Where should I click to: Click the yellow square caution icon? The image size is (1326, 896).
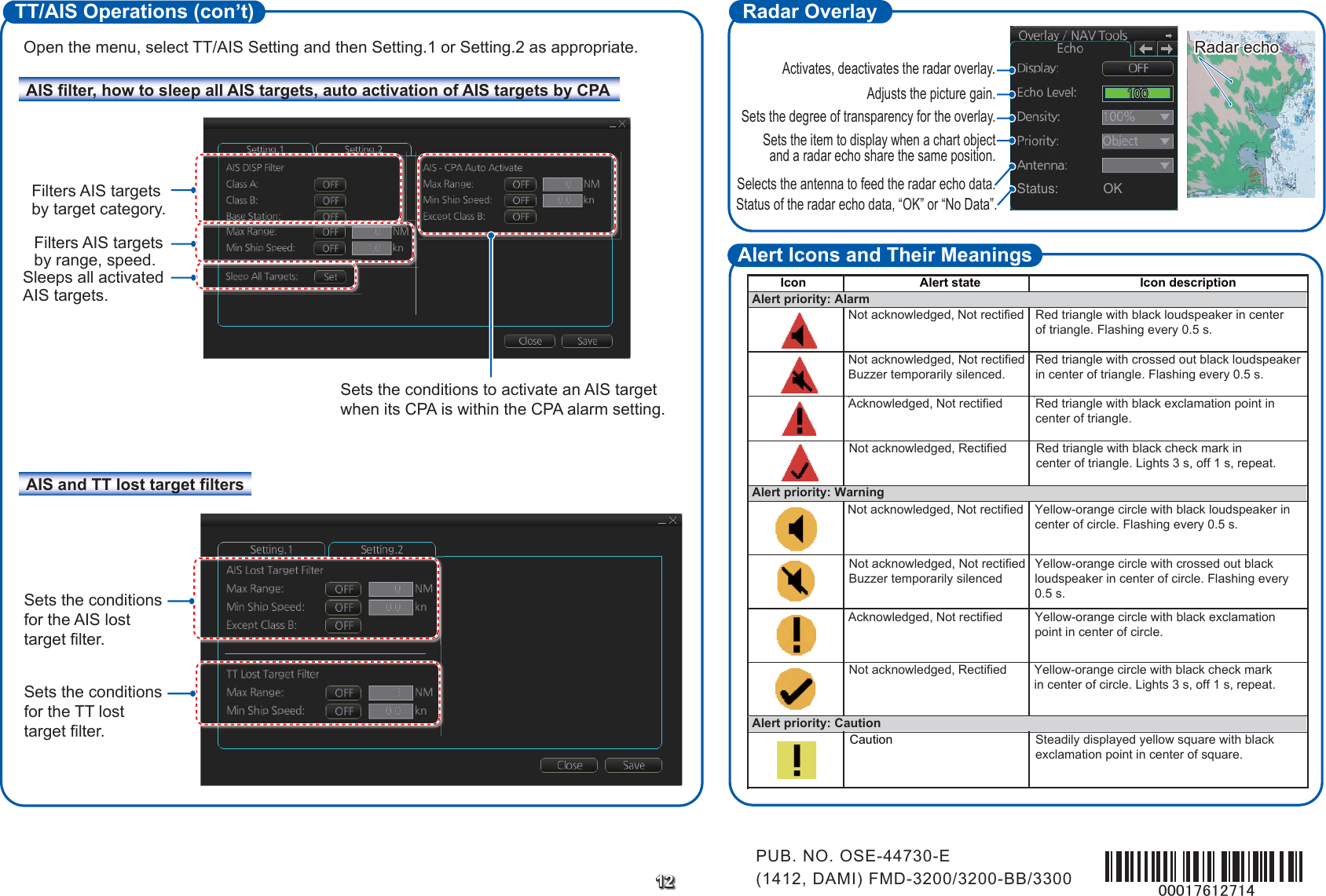pos(797,760)
